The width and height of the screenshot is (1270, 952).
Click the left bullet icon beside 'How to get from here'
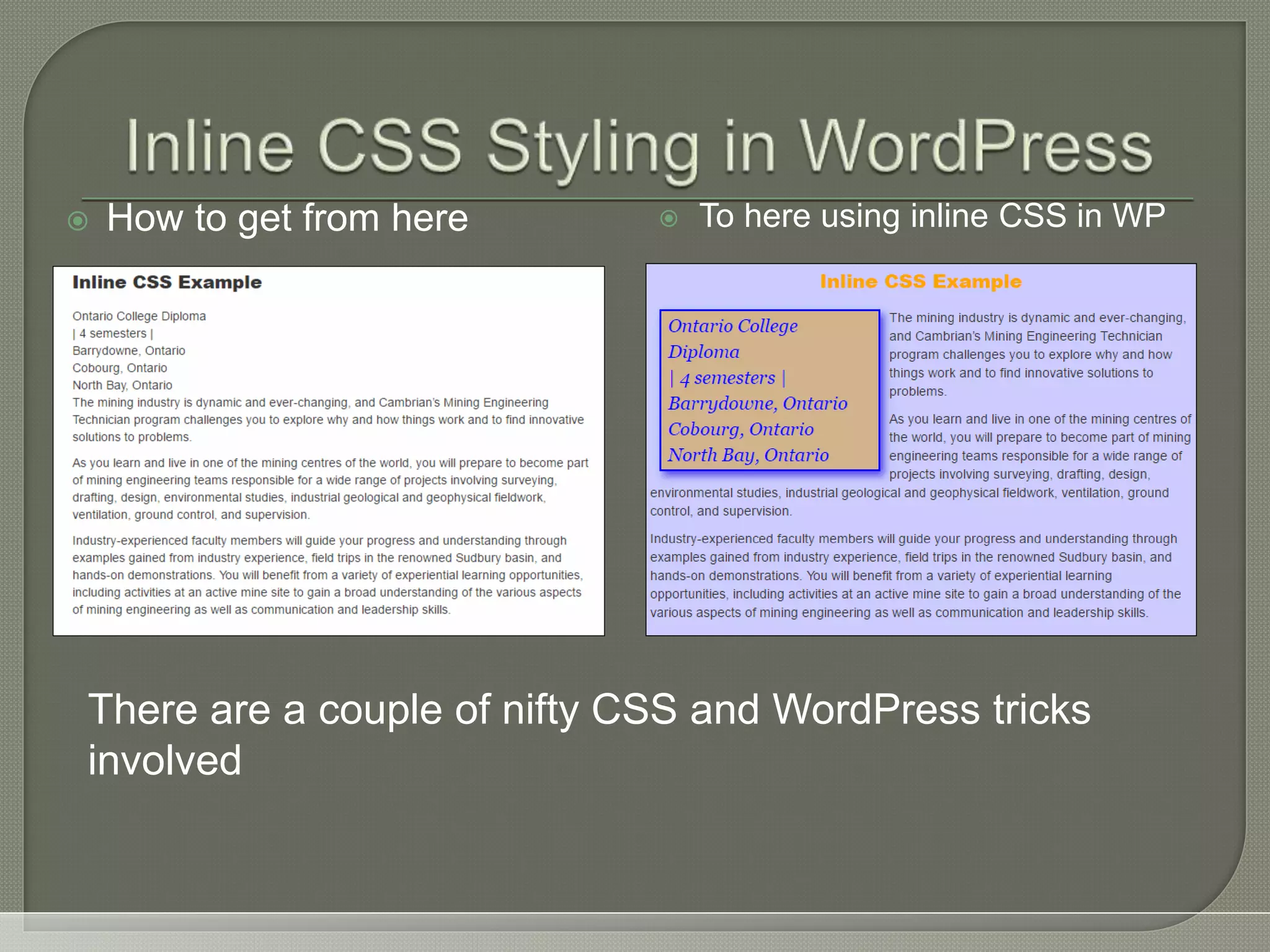(x=78, y=221)
